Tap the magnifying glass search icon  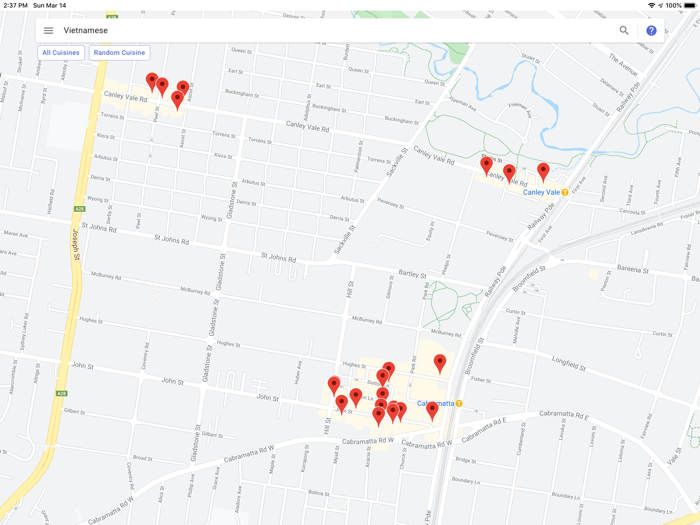pos(624,30)
